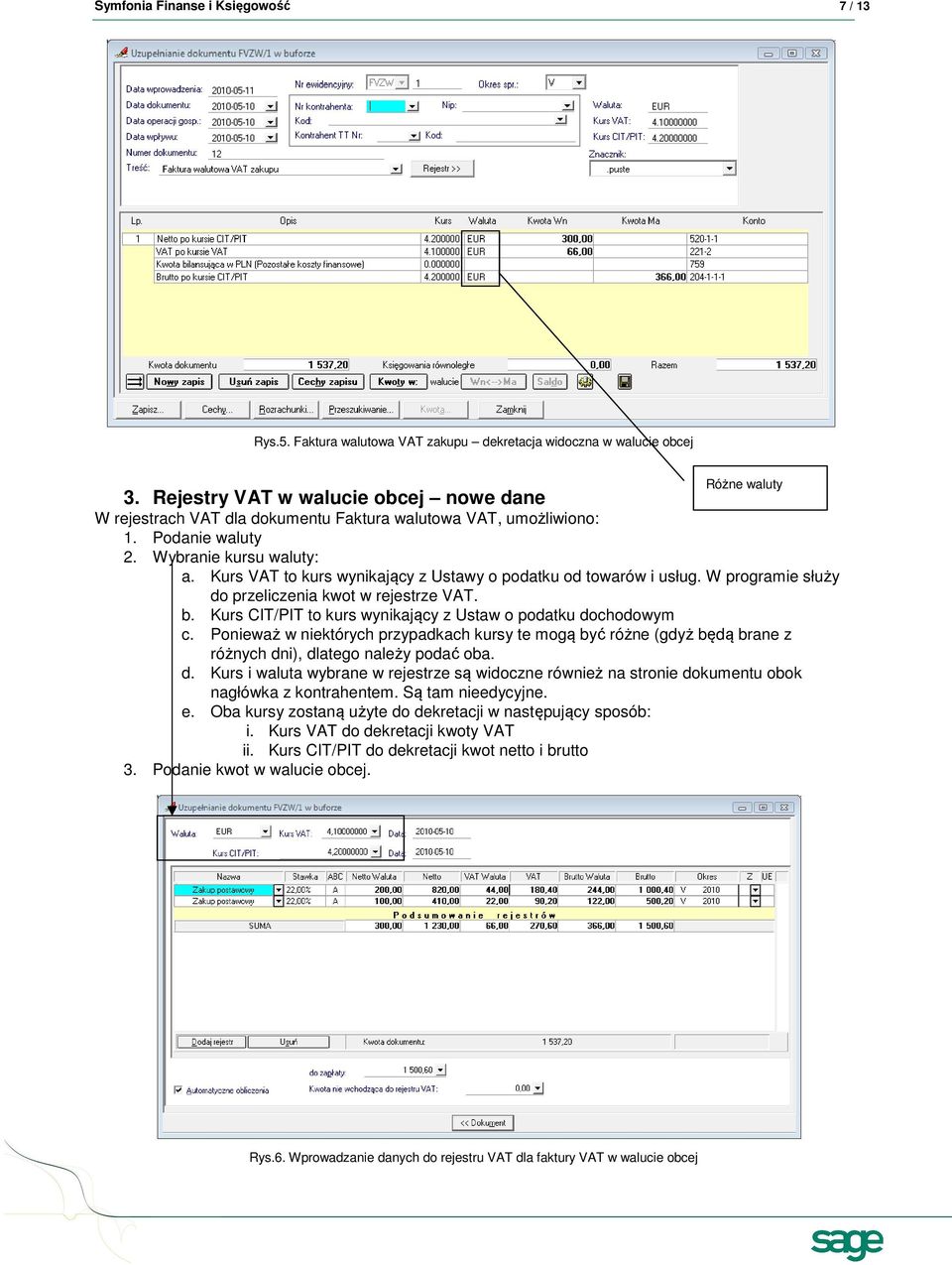Open the Data operacji gosp. date dropdown
Viewport: 952px width, 1265px height.
271,122
